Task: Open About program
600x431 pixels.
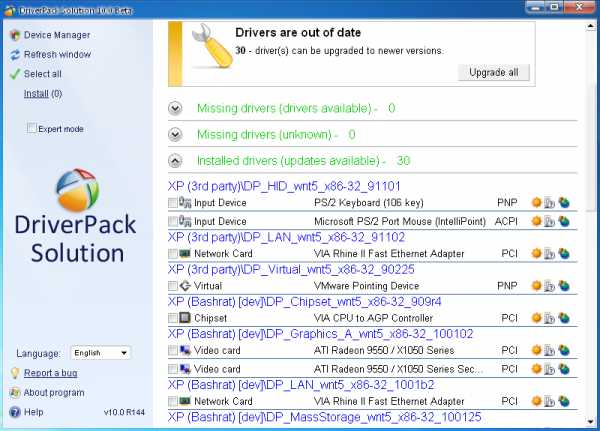Action: click(54, 393)
